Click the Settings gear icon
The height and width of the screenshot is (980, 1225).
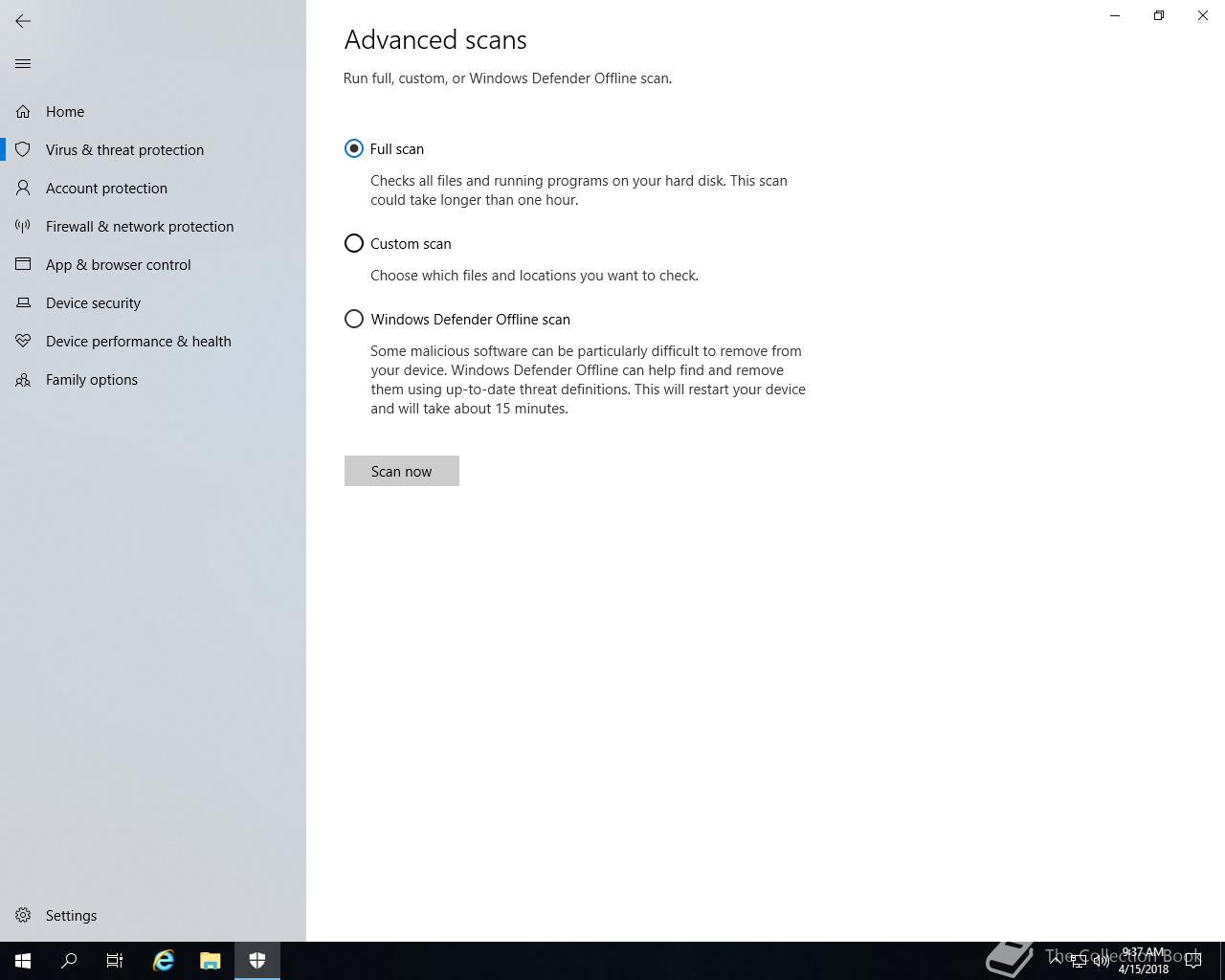pyautogui.click(x=23, y=916)
